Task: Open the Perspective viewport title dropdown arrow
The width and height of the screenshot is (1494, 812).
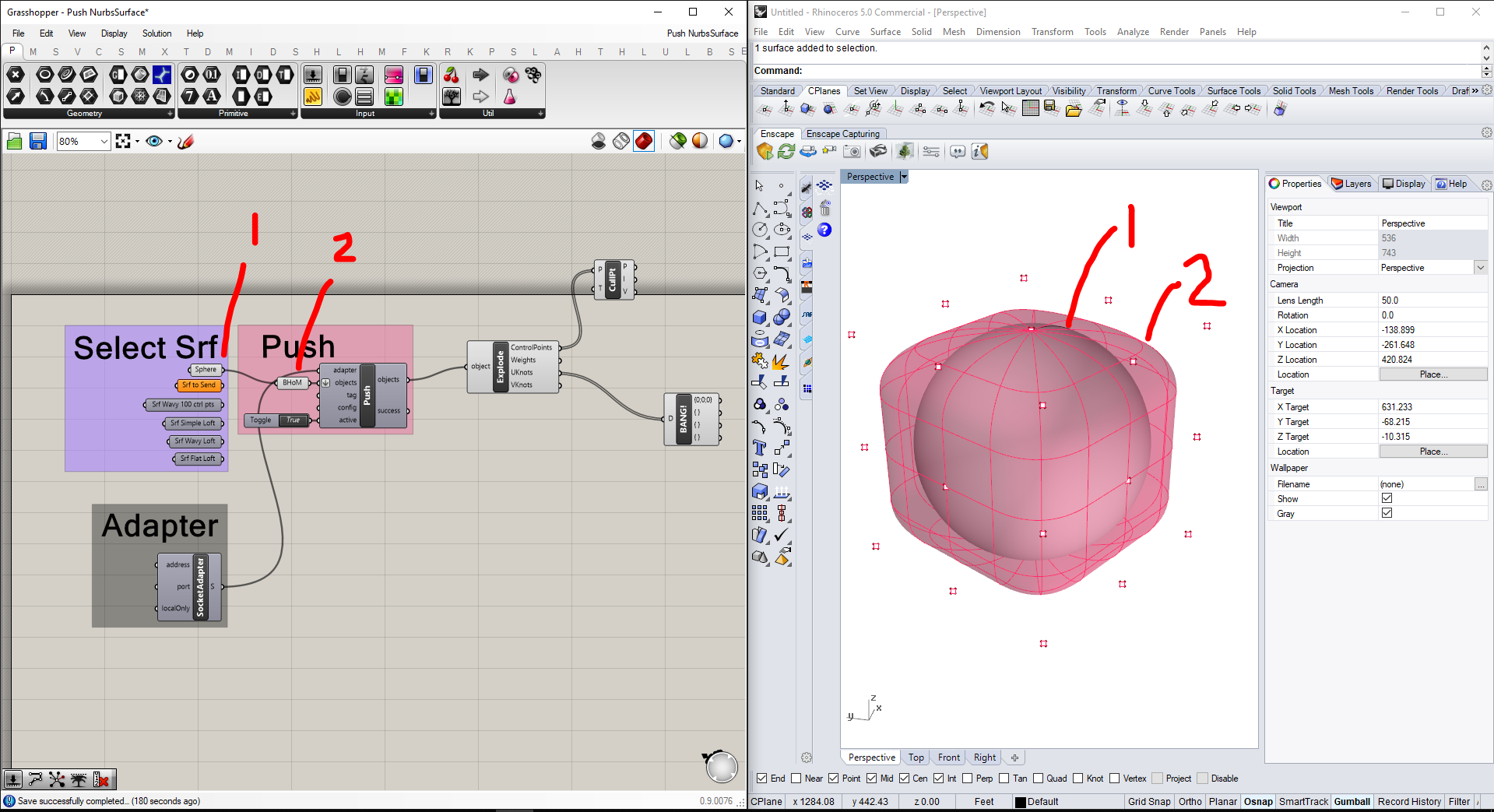Action: pos(904,177)
